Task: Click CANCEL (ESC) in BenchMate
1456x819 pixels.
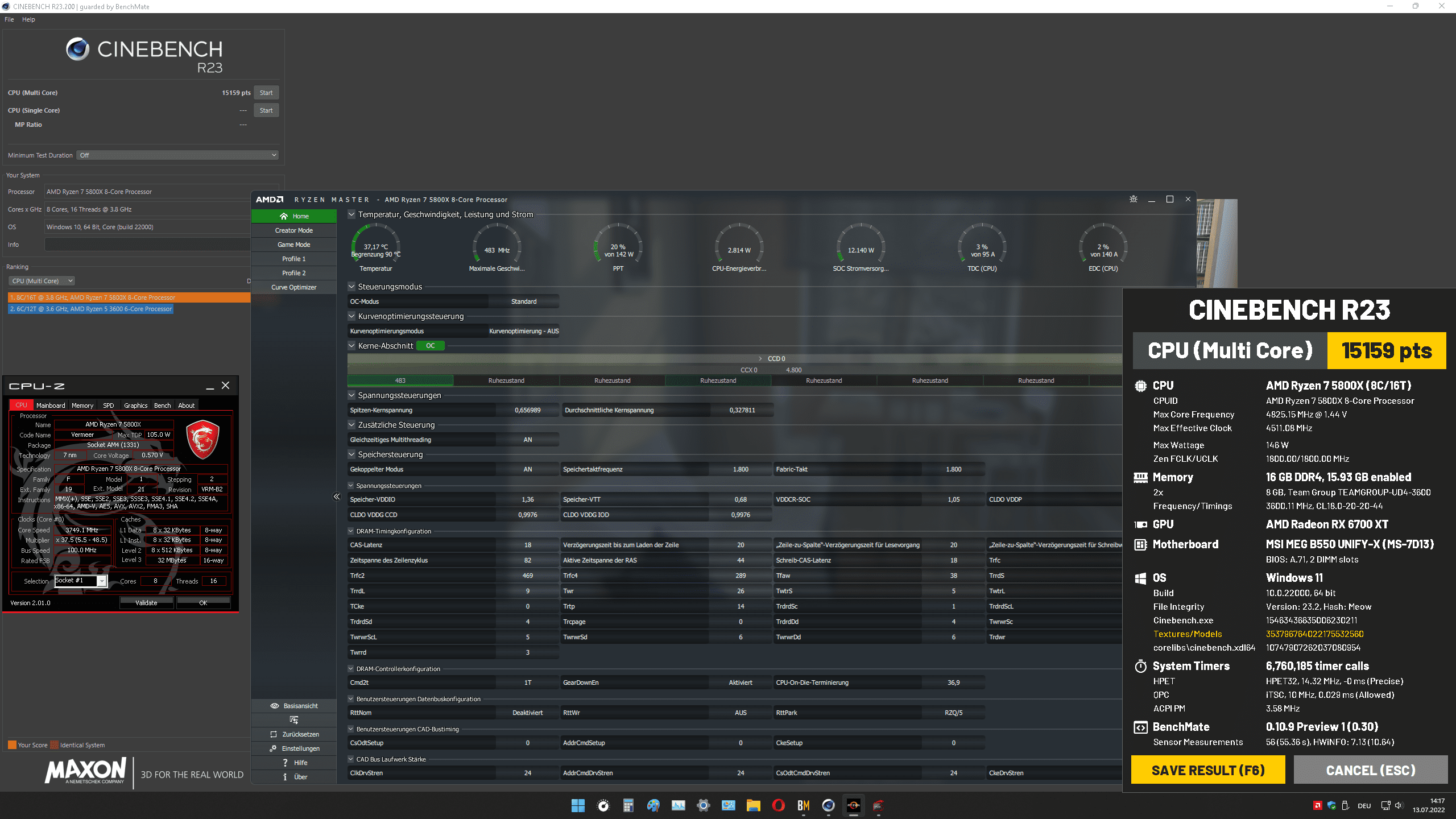Action: pos(1371,770)
